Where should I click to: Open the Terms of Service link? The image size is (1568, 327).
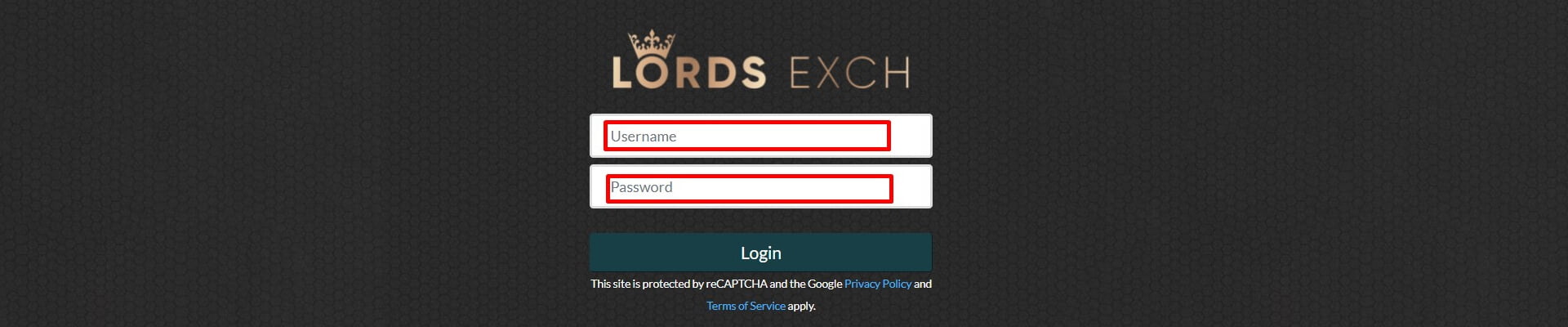click(746, 306)
